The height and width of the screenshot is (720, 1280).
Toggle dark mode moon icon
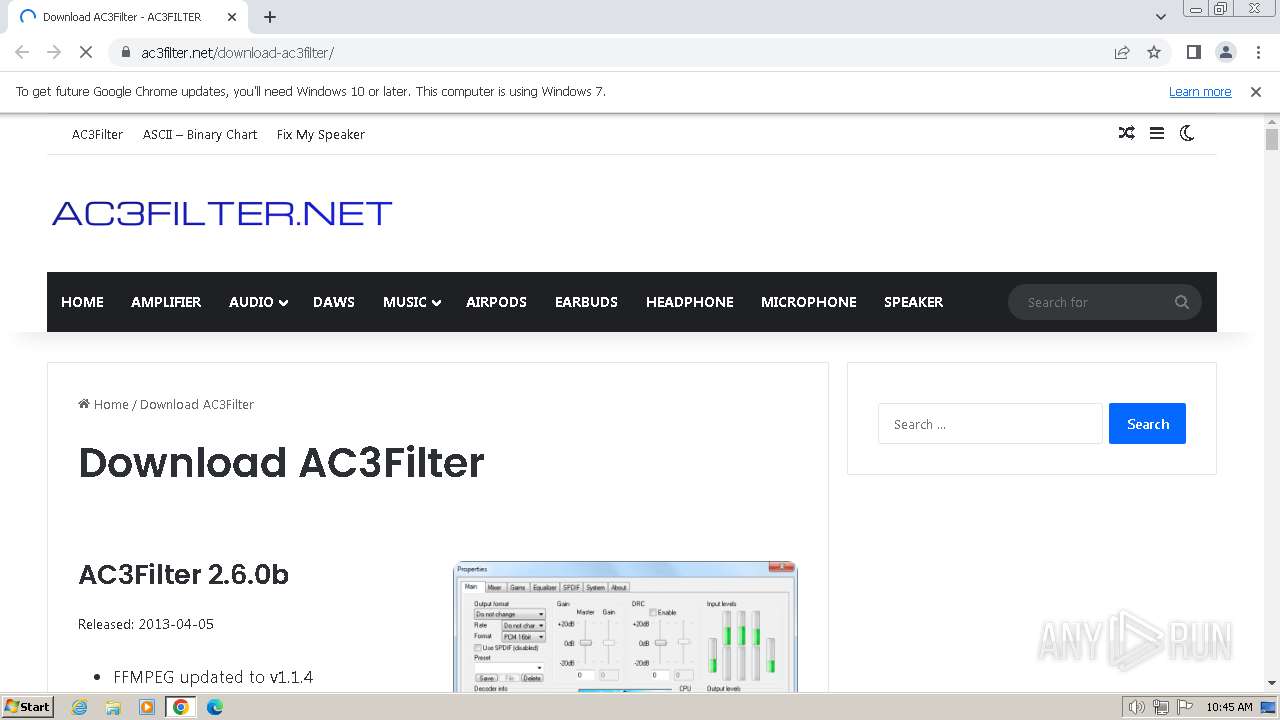pyautogui.click(x=1187, y=133)
